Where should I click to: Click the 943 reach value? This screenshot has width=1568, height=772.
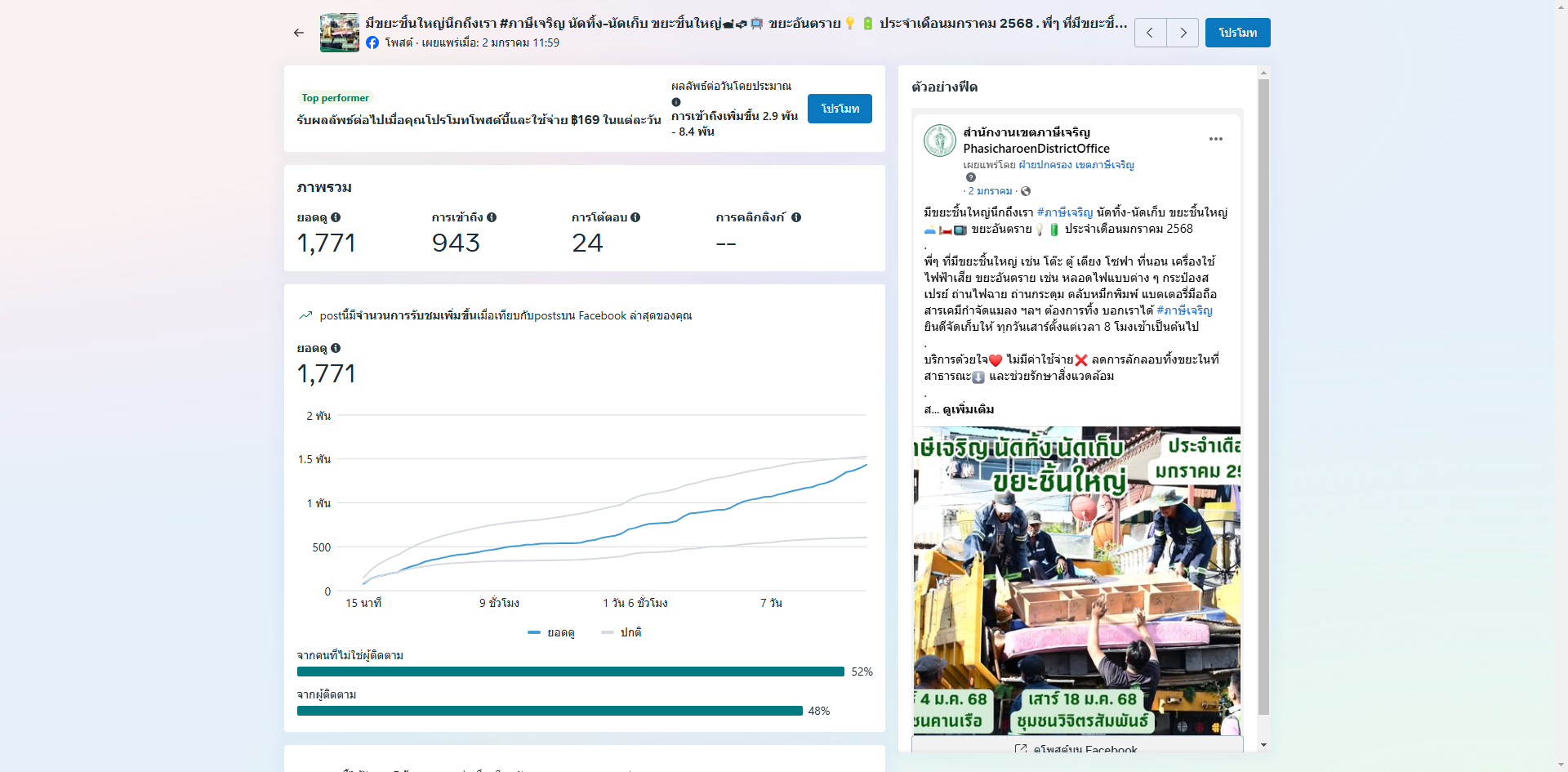tap(456, 243)
